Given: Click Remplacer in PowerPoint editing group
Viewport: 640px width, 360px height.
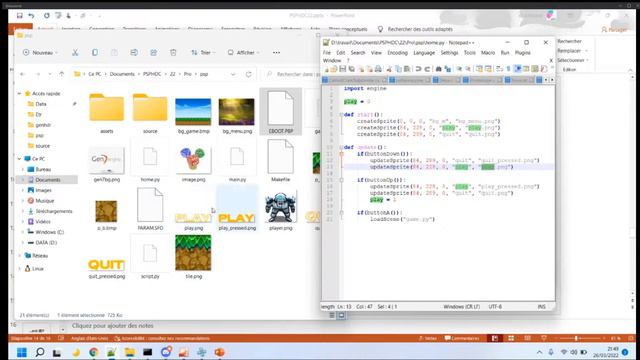Looking at the screenshot, I should tap(569, 51).
